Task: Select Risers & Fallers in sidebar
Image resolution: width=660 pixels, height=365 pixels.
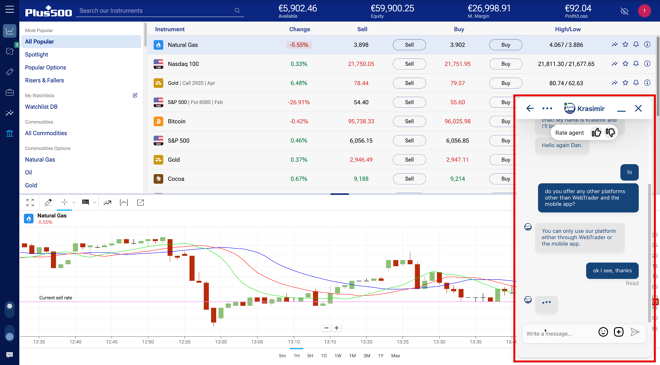Action: click(x=44, y=80)
